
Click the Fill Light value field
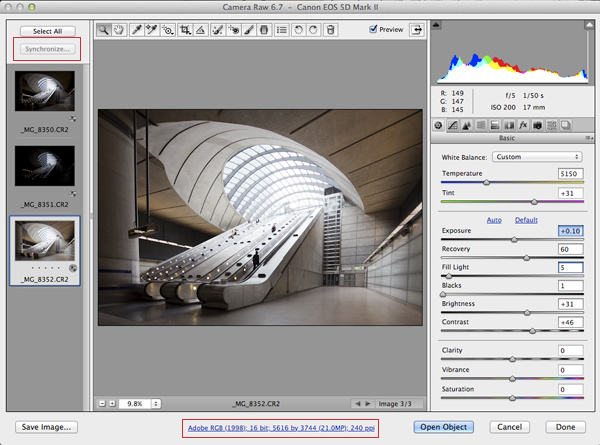coord(571,267)
